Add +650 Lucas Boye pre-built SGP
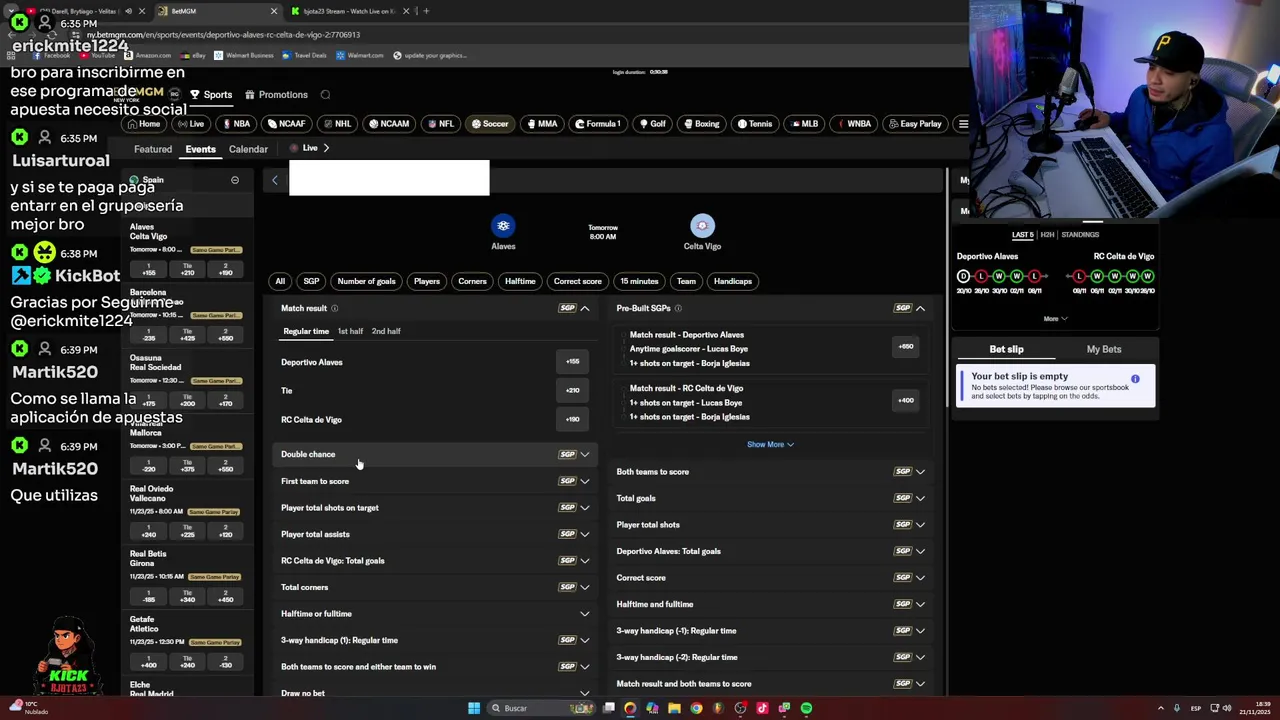The height and width of the screenshot is (720, 1280). (905, 346)
